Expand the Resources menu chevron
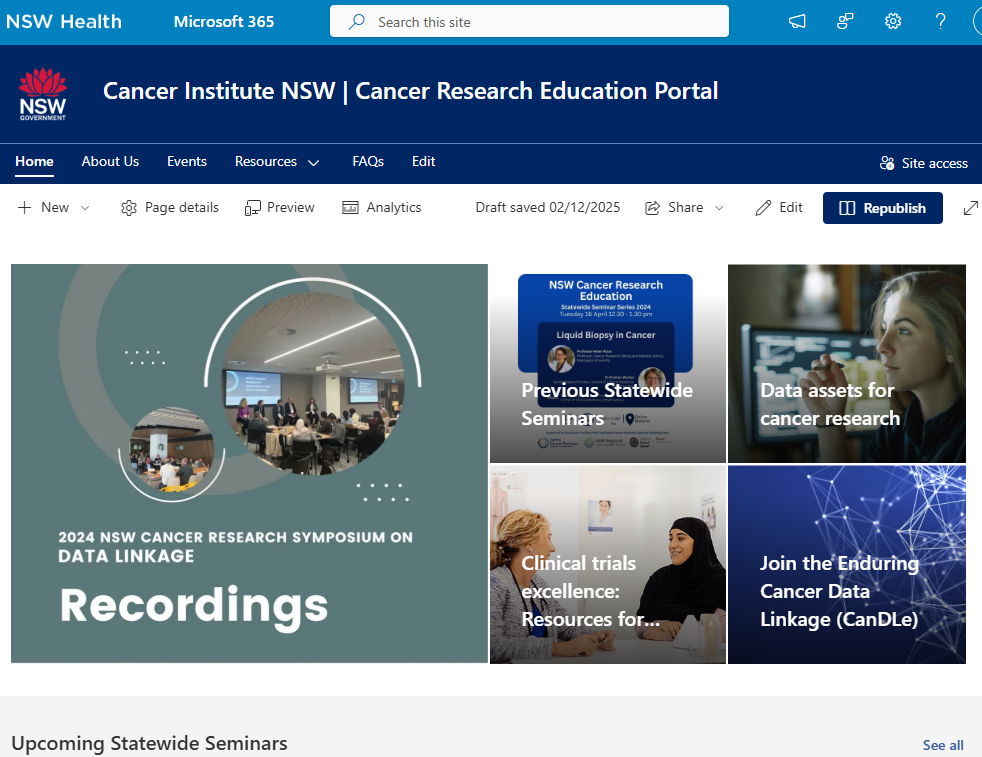 click(x=314, y=163)
